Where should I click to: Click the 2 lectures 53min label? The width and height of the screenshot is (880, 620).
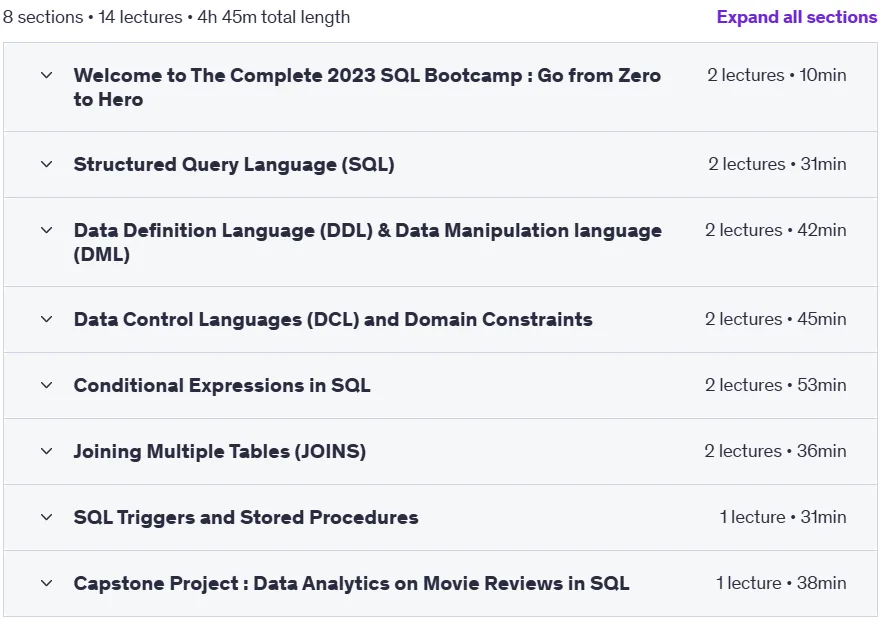[x=776, y=385]
